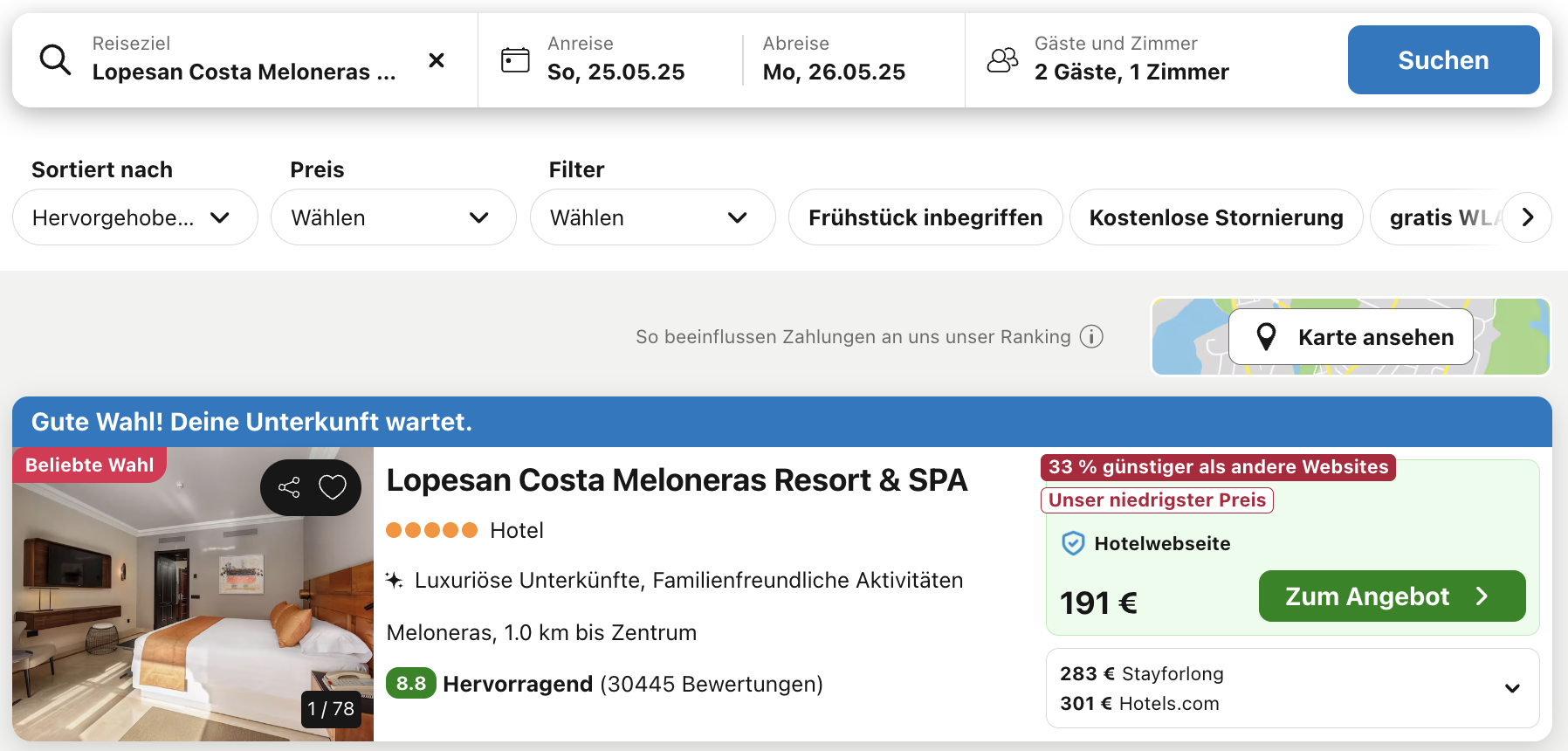The height and width of the screenshot is (751, 1568).
Task: Click the 8.8 rating badge
Action: [411, 683]
